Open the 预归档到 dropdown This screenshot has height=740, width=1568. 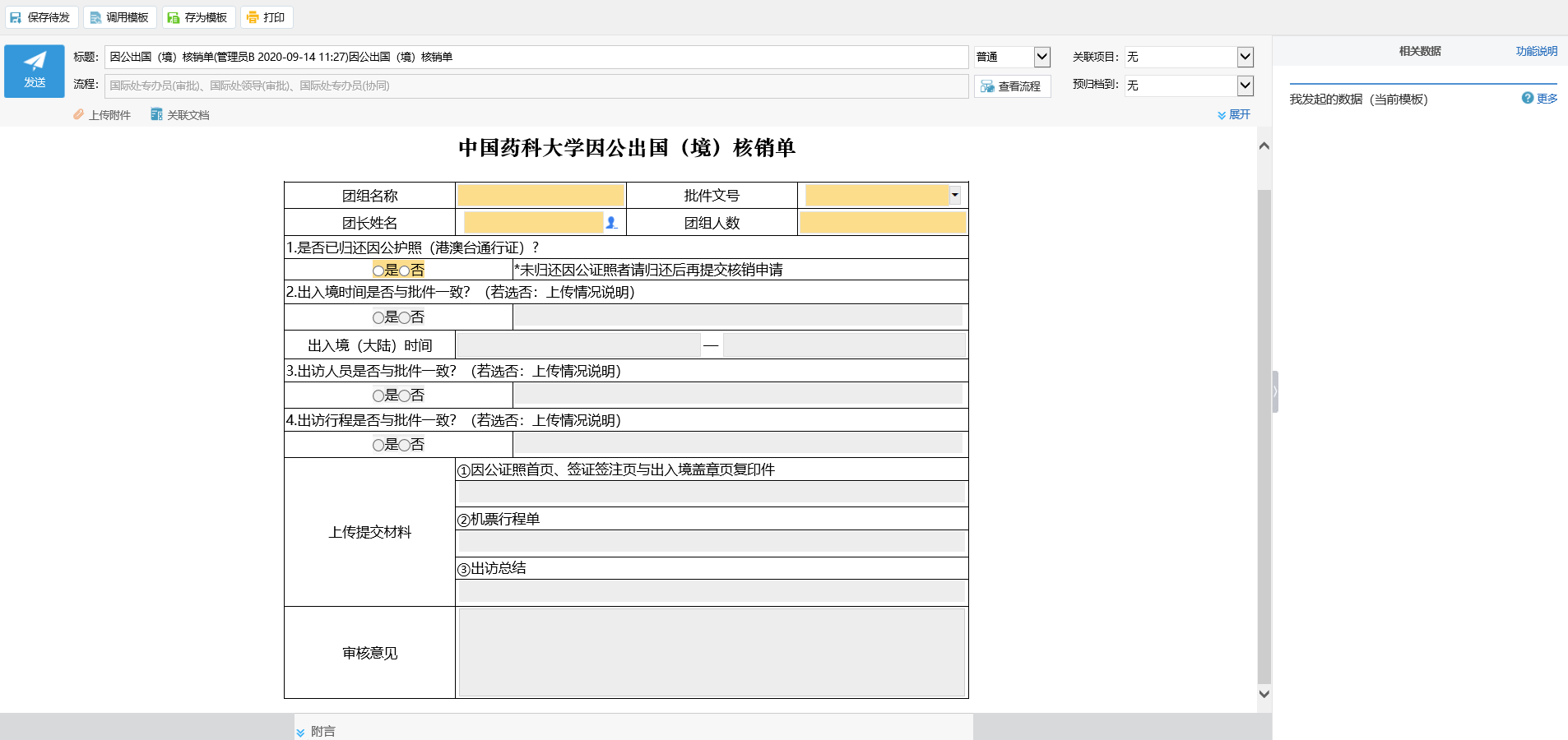tap(1245, 86)
